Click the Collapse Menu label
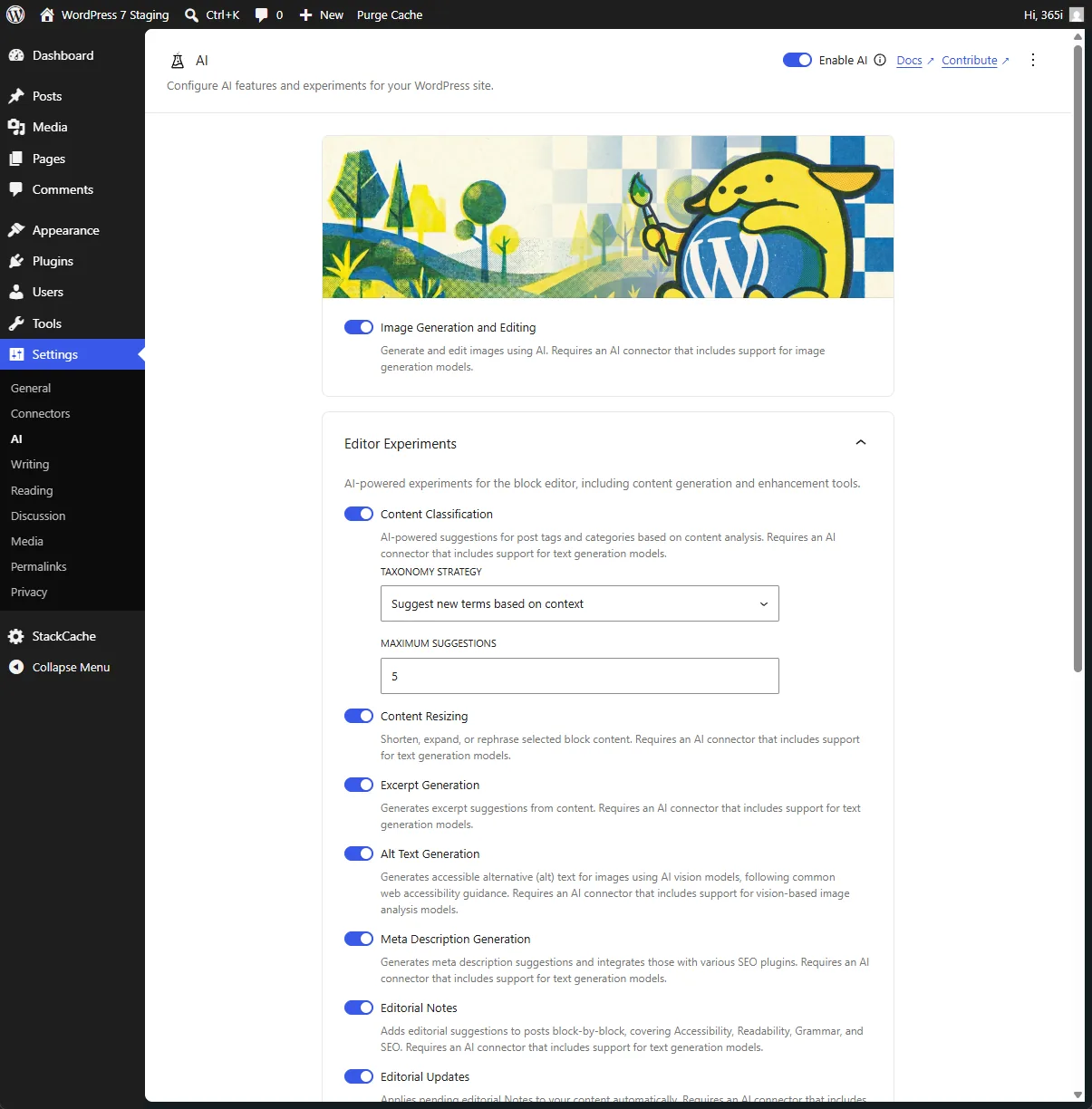The image size is (1092, 1109). [x=72, y=667]
